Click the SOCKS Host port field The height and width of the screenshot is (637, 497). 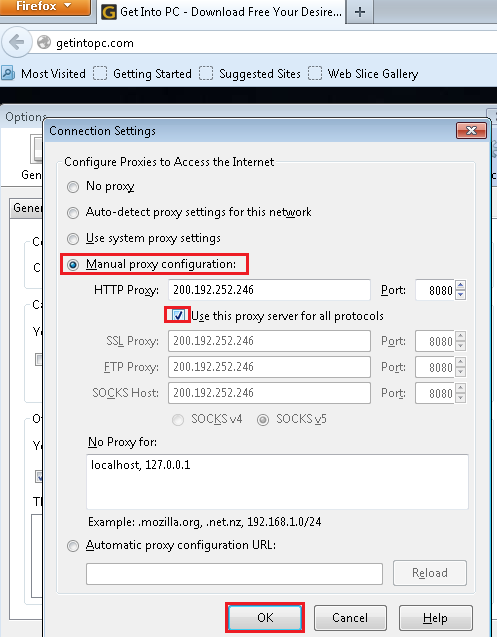pyautogui.click(x=435, y=393)
